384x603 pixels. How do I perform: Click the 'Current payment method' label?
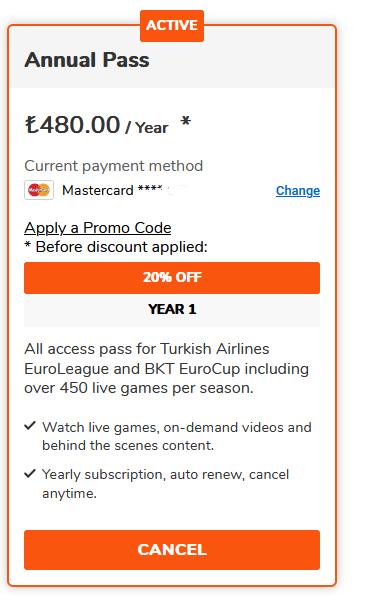(x=113, y=166)
